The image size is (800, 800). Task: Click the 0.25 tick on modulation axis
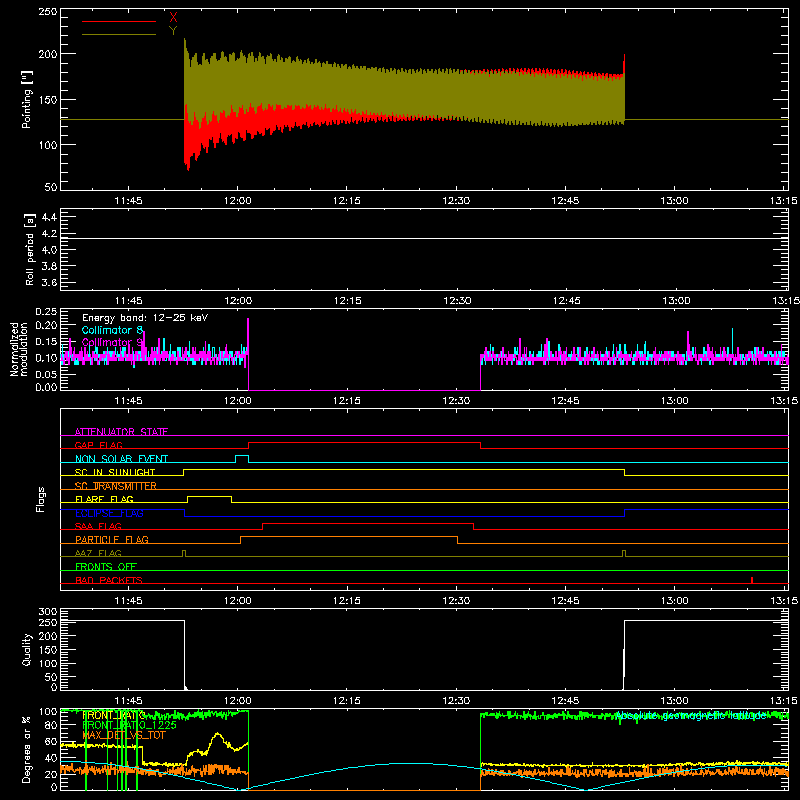(46, 312)
